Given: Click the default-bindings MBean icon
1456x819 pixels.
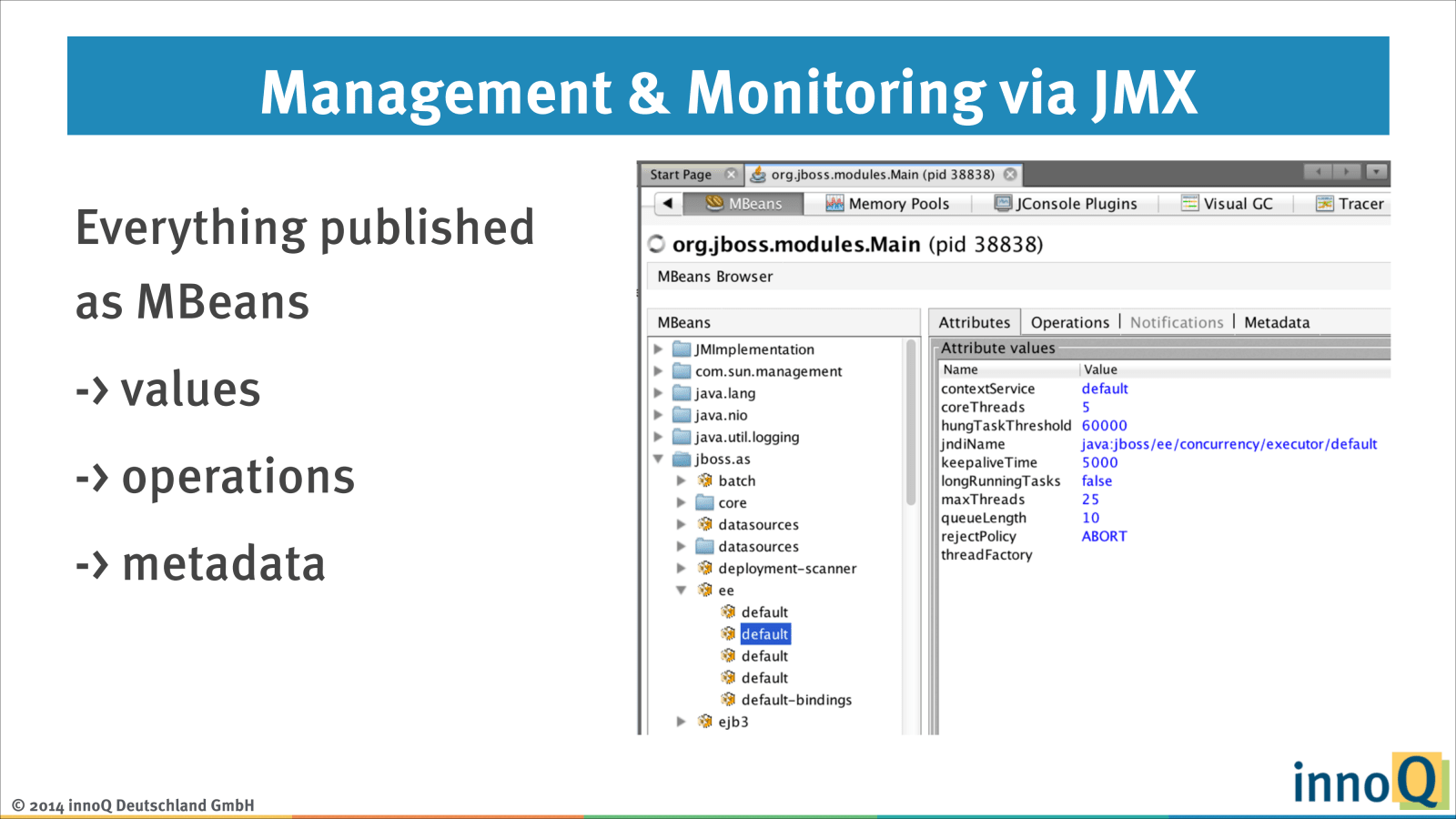Looking at the screenshot, I should [728, 699].
